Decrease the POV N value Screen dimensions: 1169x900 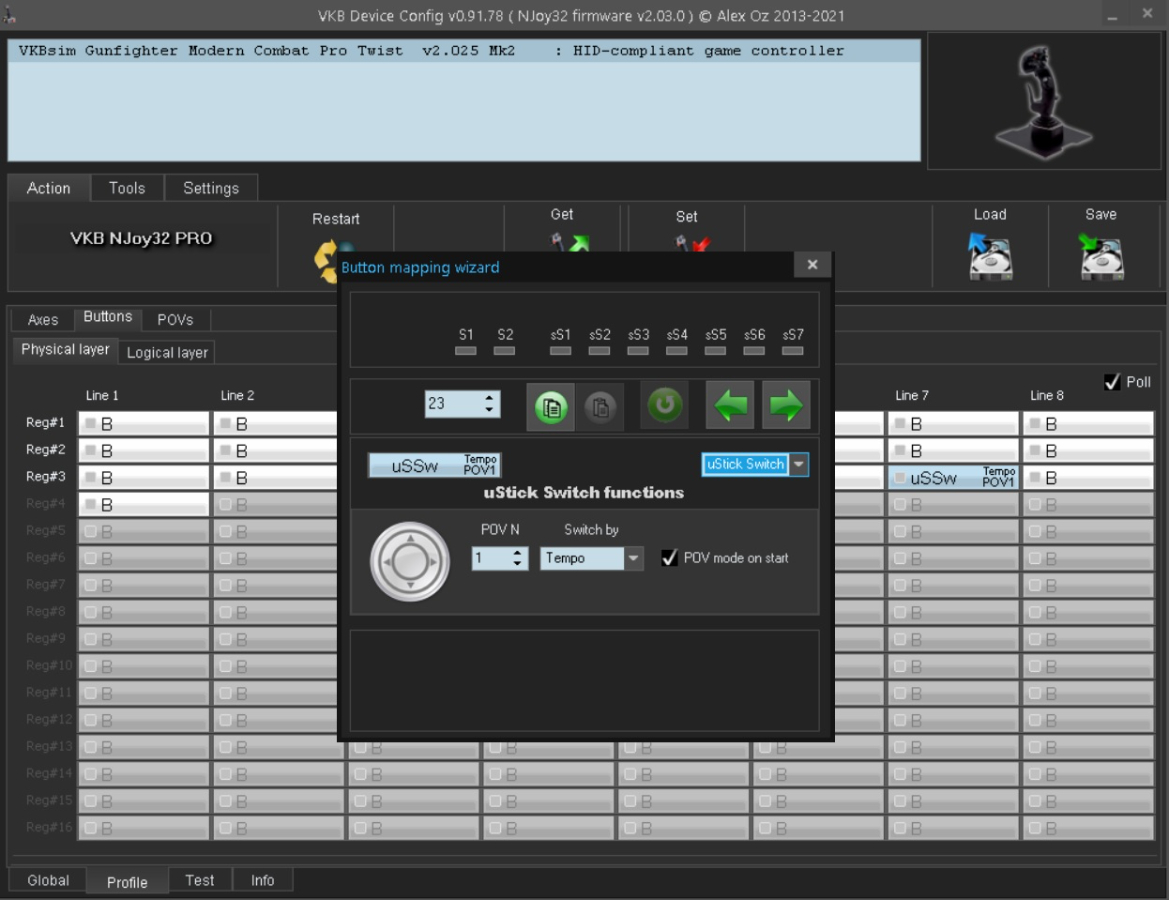(x=517, y=564)
